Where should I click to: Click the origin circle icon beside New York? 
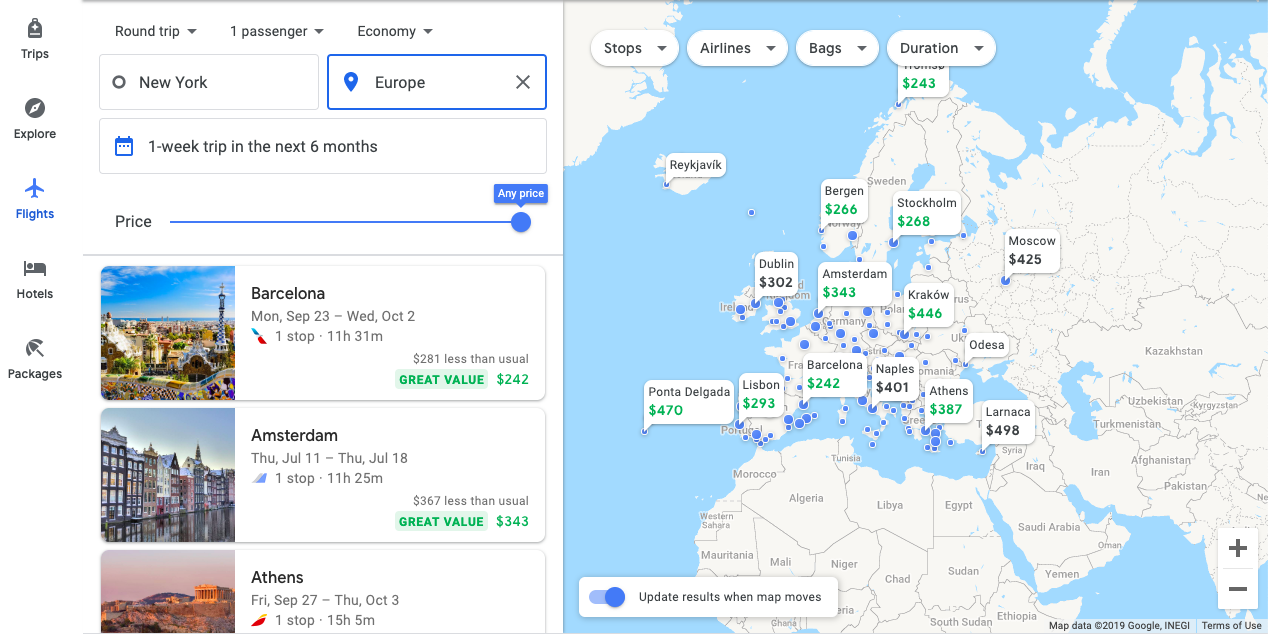119,82
